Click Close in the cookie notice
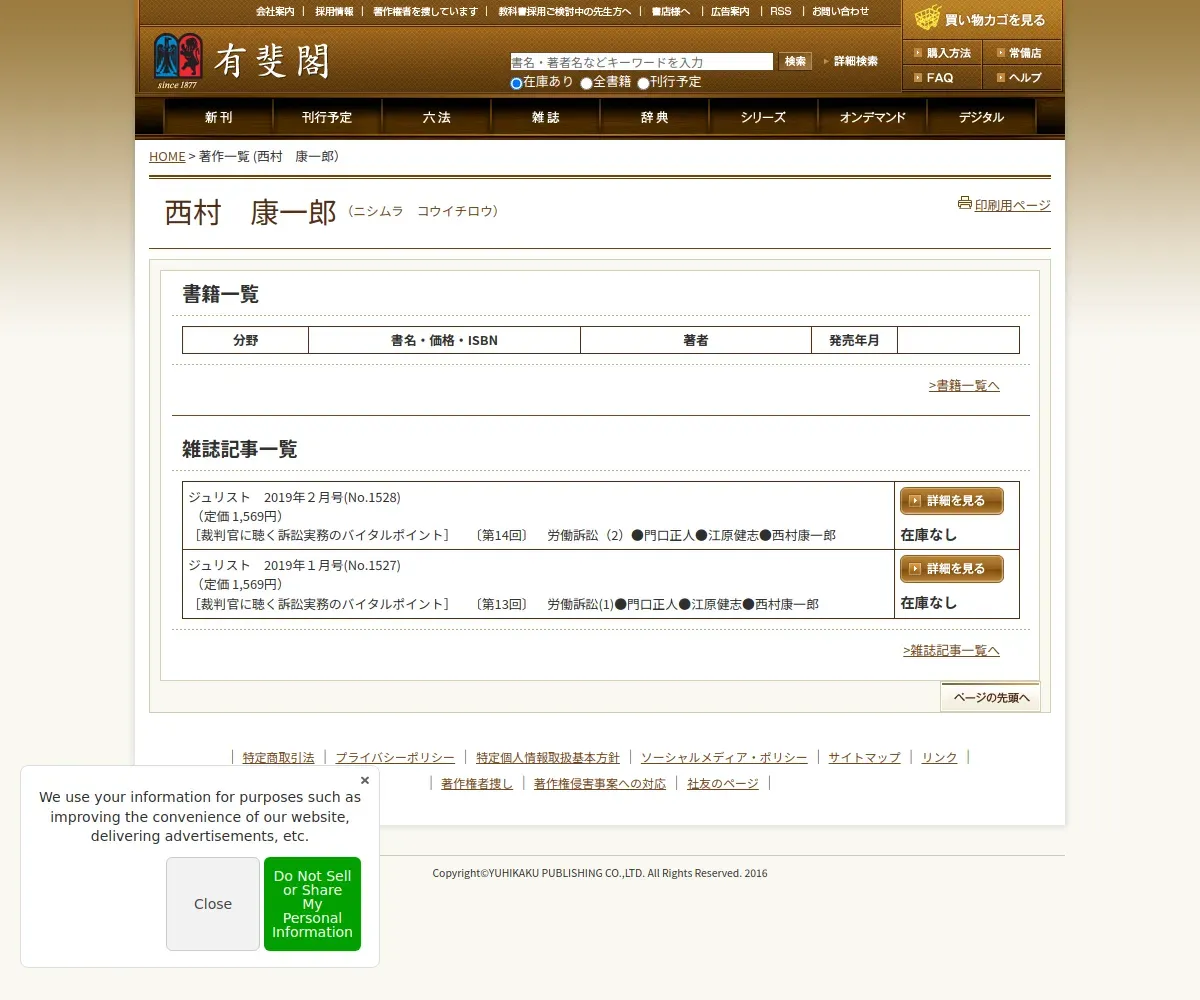1200x1000 pixels. pyautogui.click(x=213, y=904)
